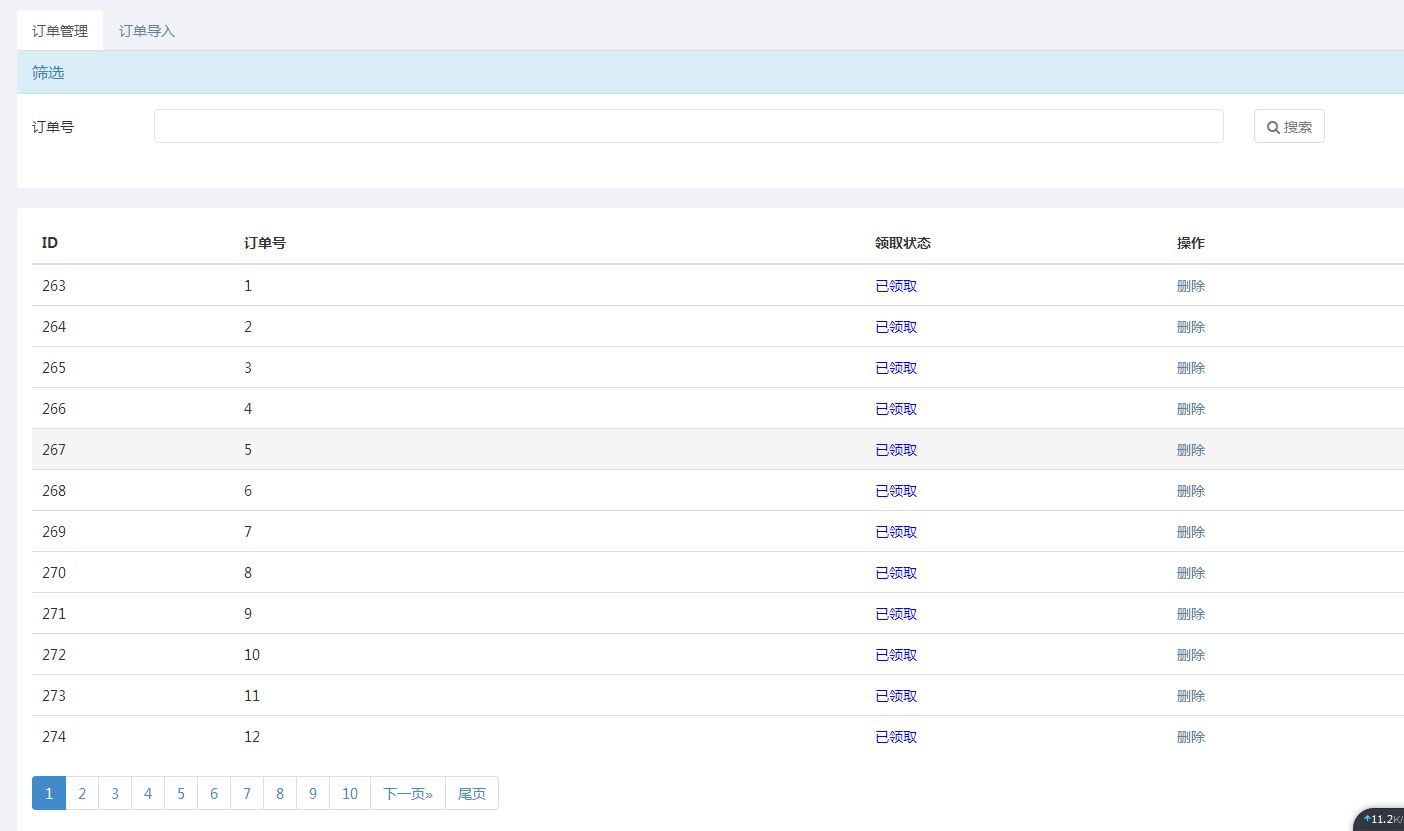Click 已领取 status for ID 268

coord(896,491)
